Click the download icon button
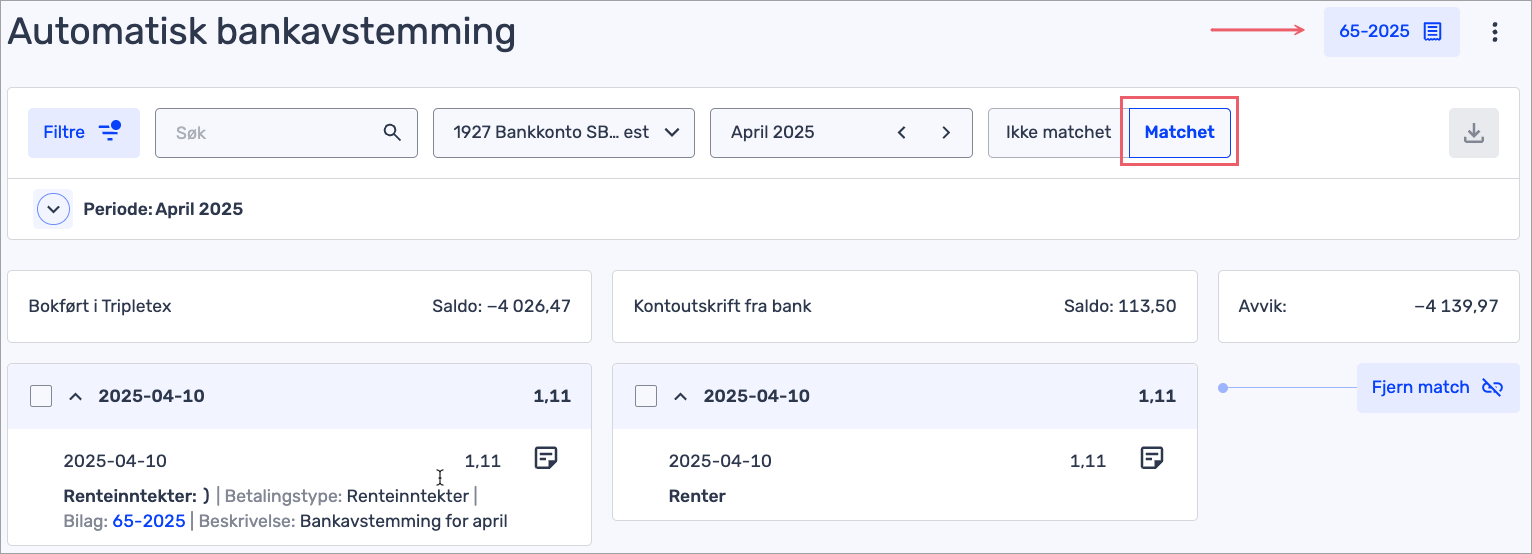1532x554 pixels. tap(1473, 133)
